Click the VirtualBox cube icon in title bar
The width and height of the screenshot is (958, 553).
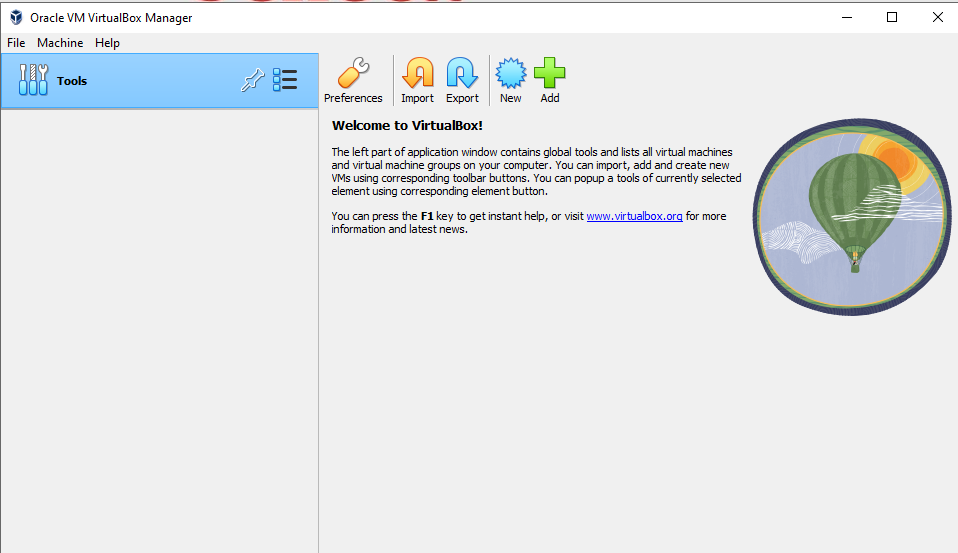point(15,17)
